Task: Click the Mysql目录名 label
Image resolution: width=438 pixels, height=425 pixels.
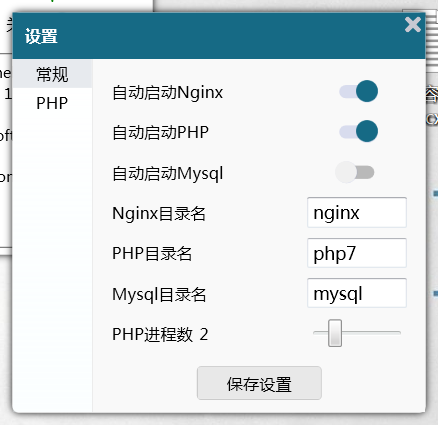Action: tap(159, 295)
